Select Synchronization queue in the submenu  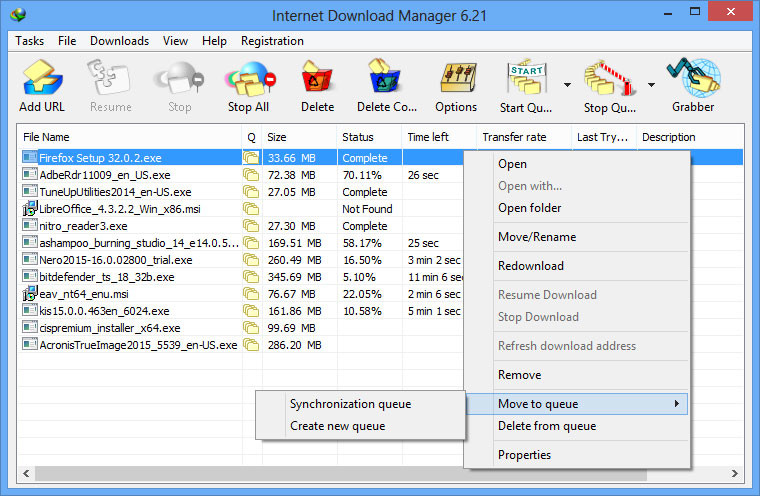[x=350, y=404]
